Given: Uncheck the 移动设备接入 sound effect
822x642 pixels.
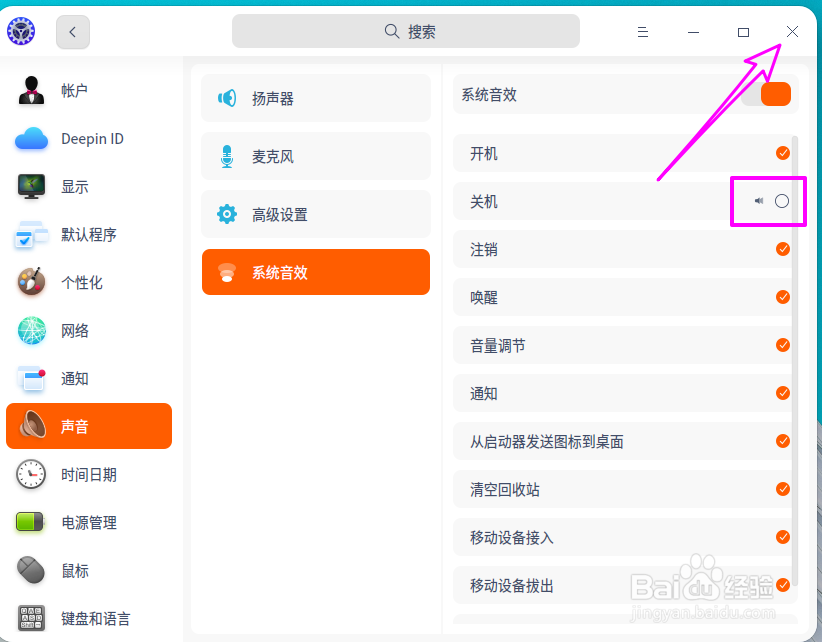Looking at the screenshot, I should (783, 537).
